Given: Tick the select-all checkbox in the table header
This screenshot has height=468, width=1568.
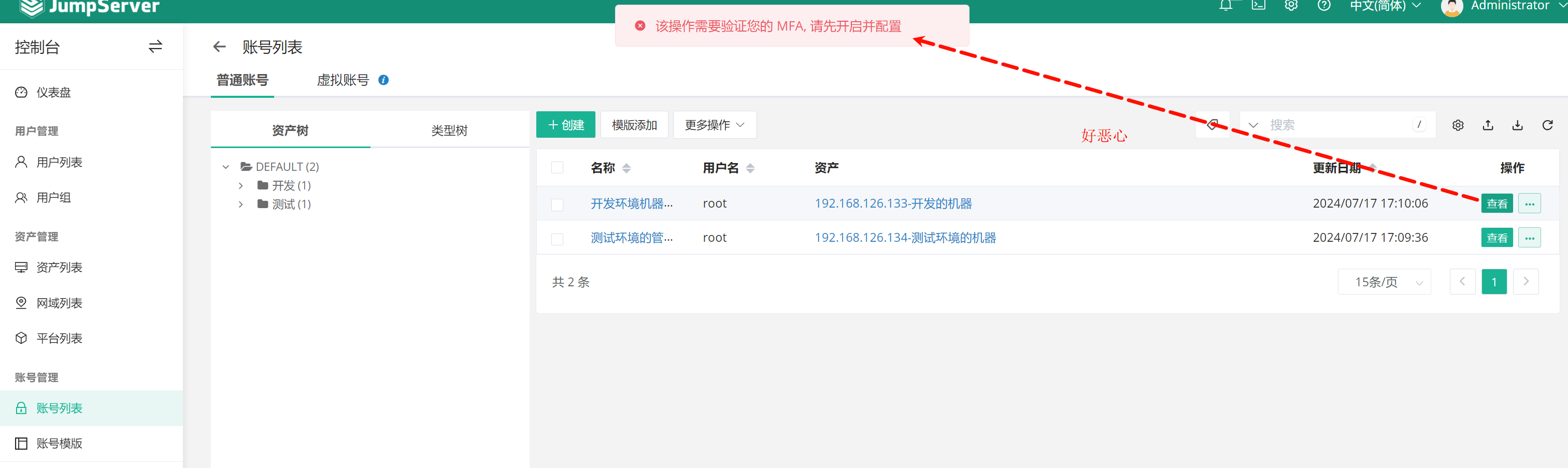Looking at the screenshot, I should tap(557, 168).
